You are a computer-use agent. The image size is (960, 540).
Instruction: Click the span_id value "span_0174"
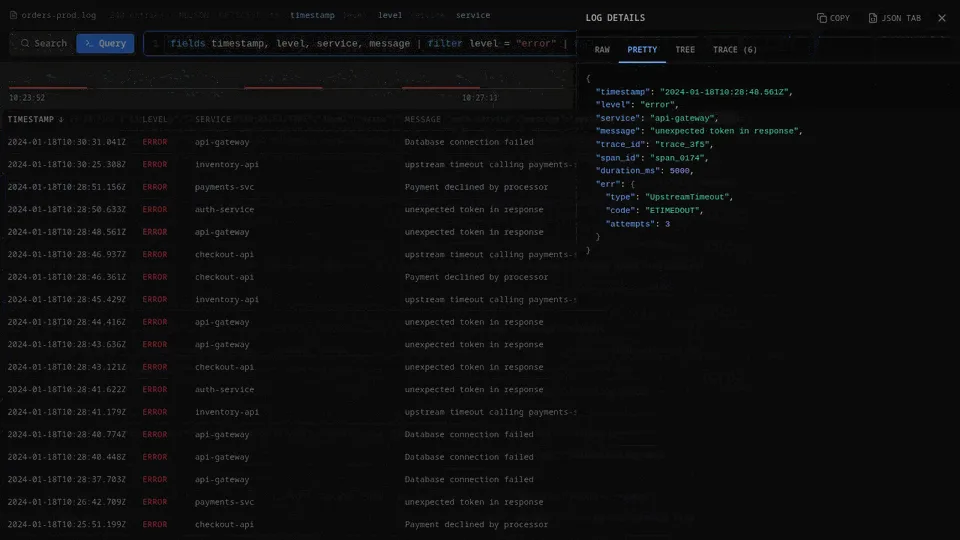click(x=679, y=158)
